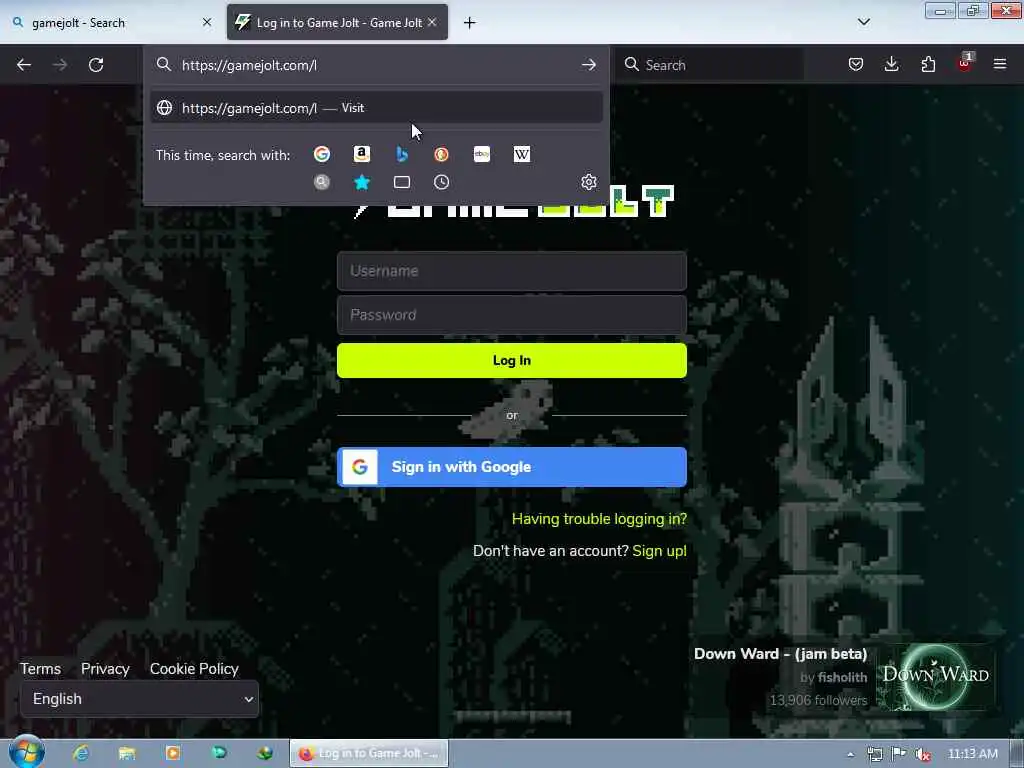Reload the page with the refresh icon
This screenshot has width=1024, height=768.
click(96, 65)
